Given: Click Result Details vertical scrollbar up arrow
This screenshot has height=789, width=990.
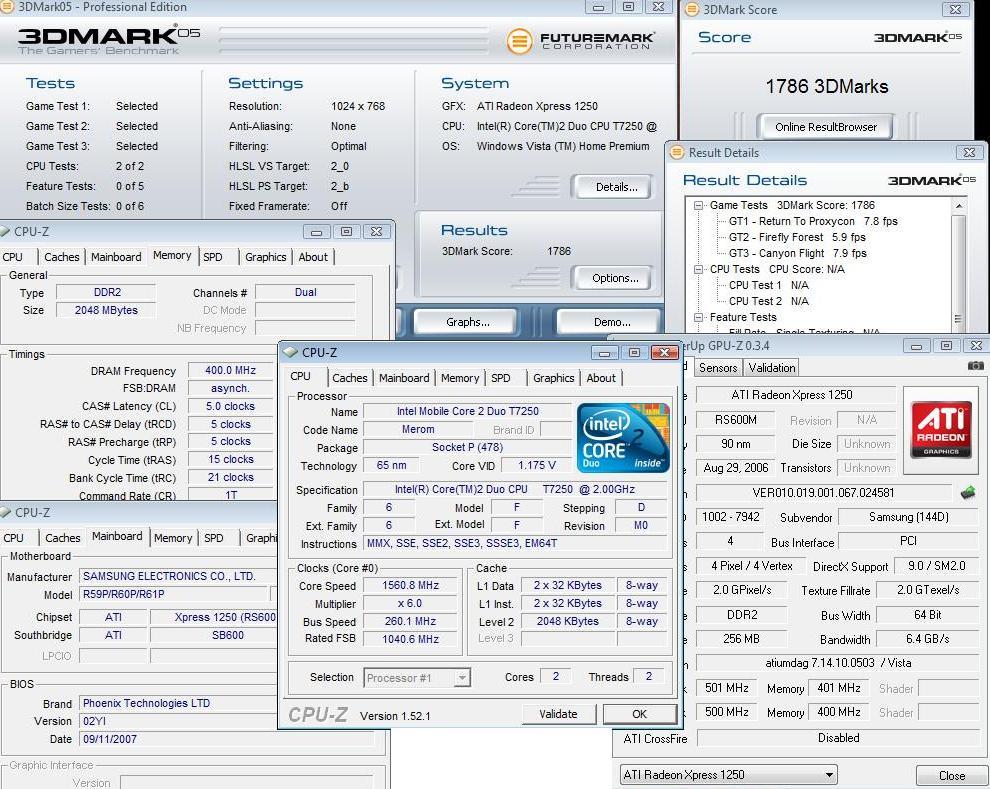Looking at the screenshot, I should click(x=958, y=206).
